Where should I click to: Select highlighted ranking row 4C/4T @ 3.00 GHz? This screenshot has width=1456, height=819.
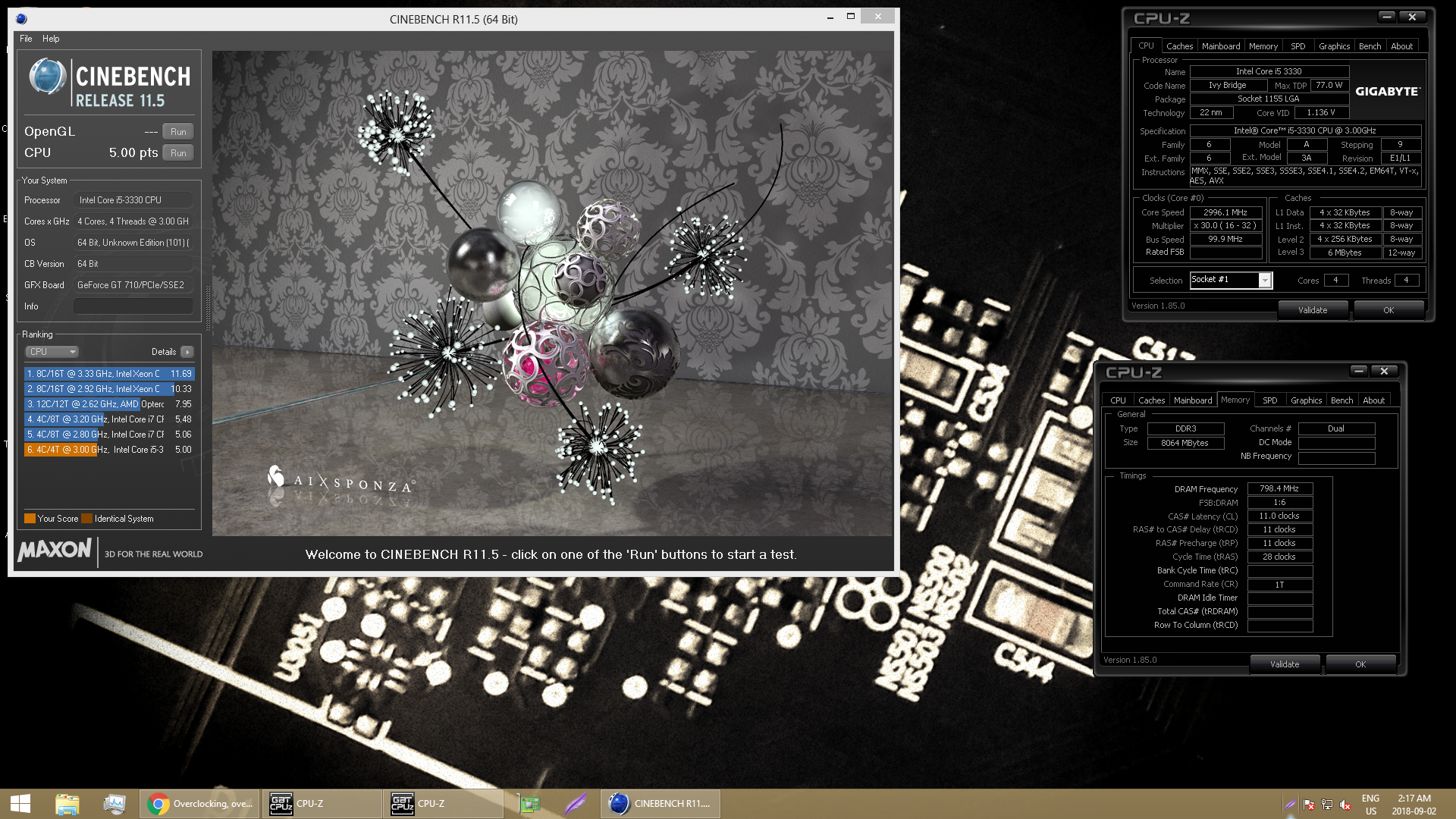tap(109, 450)
